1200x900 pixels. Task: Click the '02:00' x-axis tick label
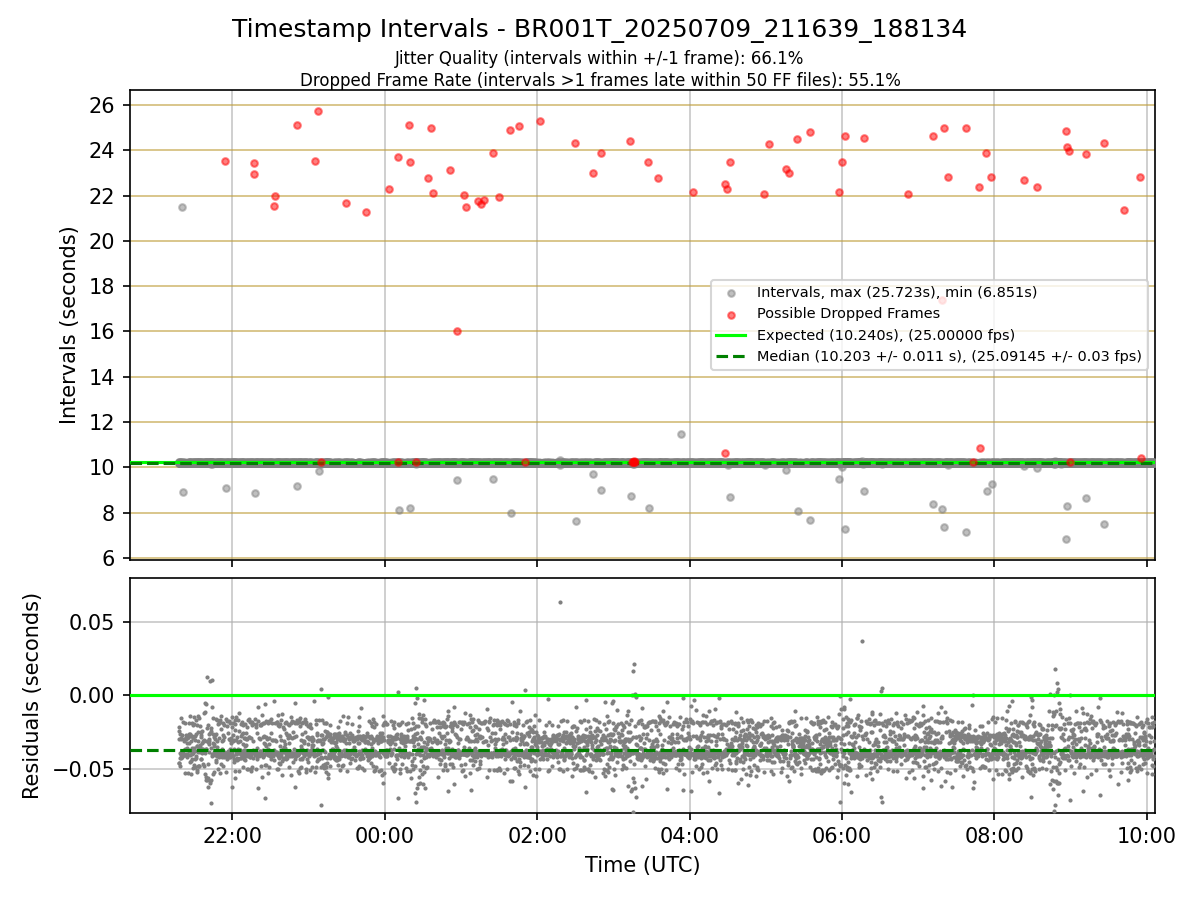tap(537, 836)
